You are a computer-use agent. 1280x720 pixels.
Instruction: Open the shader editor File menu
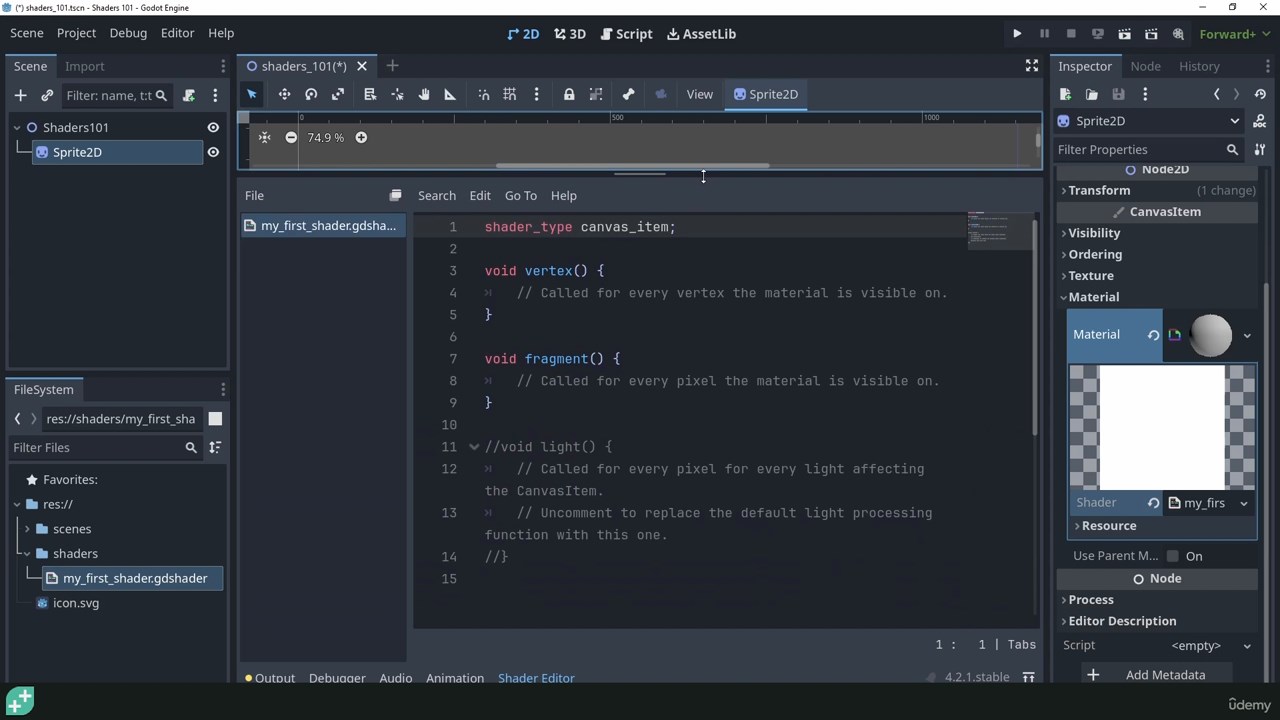pyautogui.click(x=254, y=195)
